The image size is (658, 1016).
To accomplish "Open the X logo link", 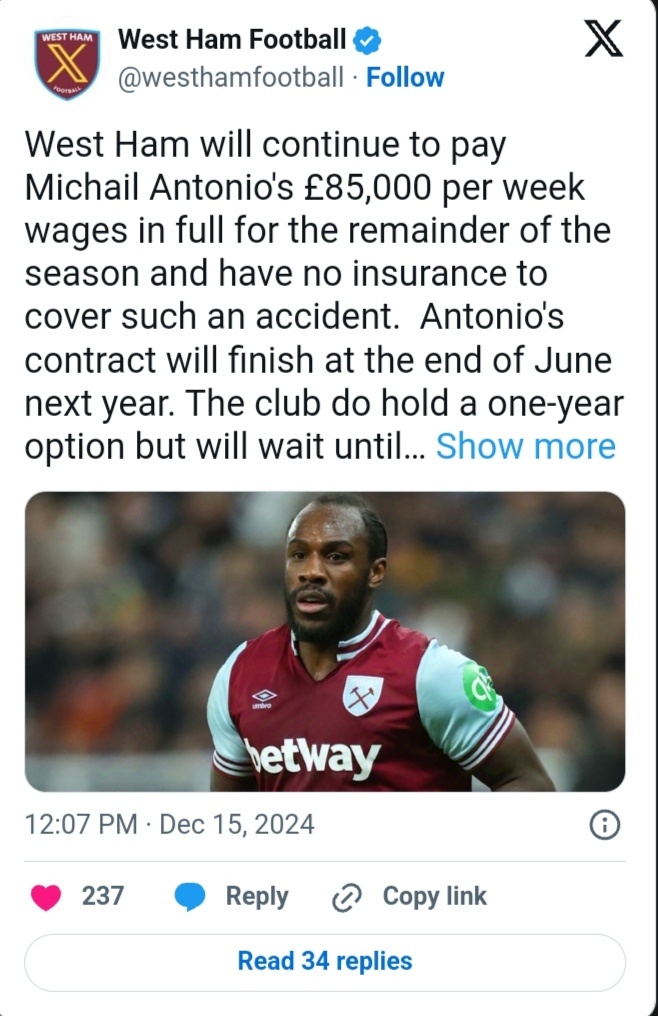I will (602, 40).
